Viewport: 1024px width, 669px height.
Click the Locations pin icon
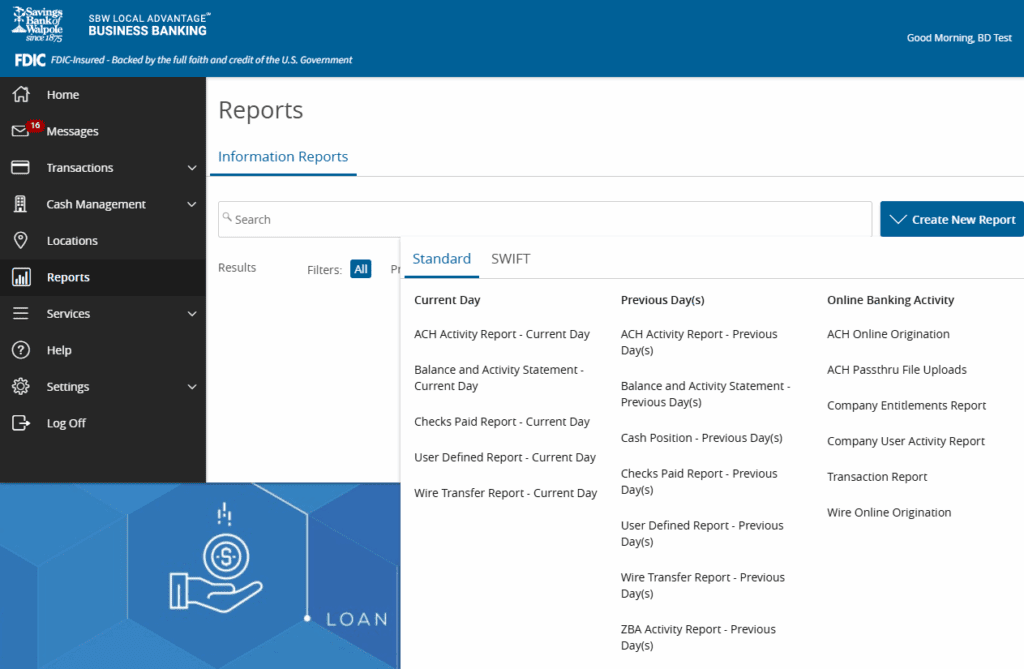tap(20, 241)
